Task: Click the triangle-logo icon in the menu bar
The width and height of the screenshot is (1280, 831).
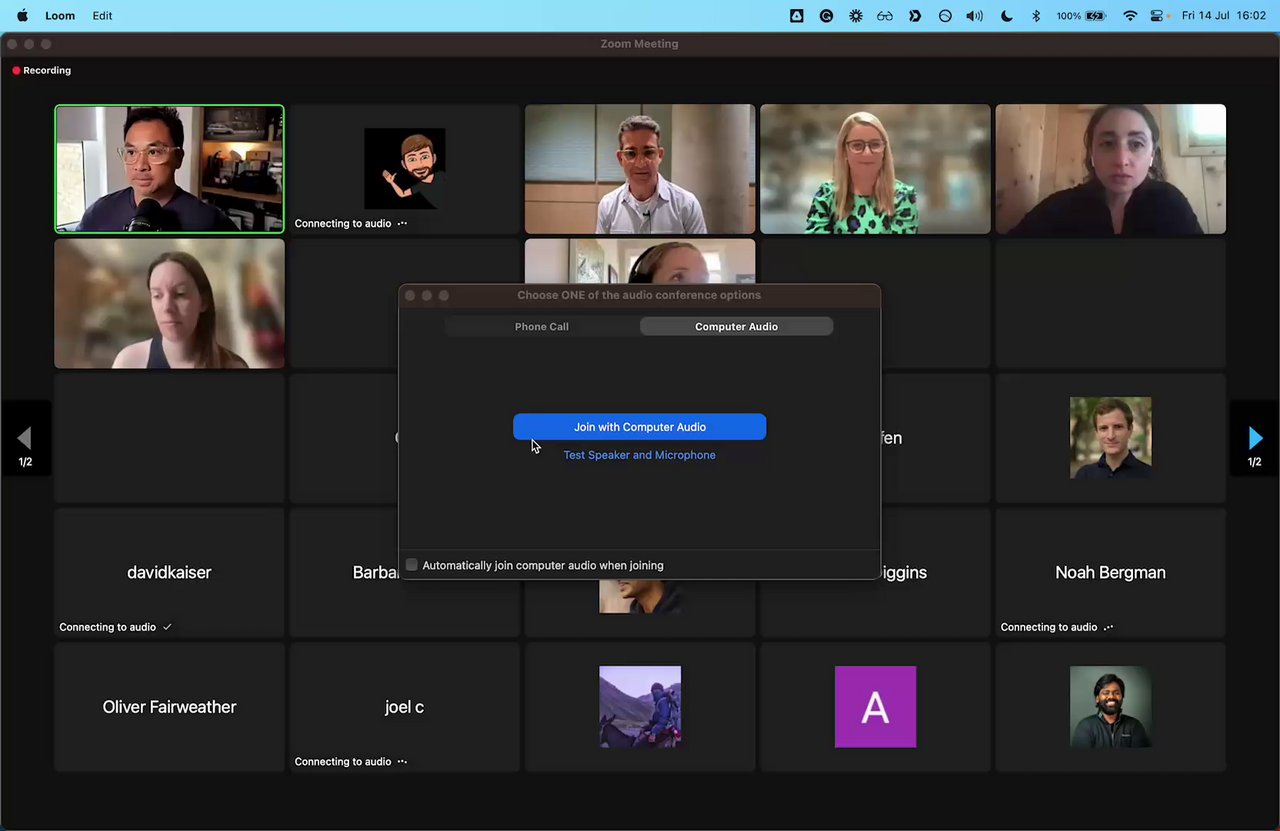Action: (x=796, y=16)
